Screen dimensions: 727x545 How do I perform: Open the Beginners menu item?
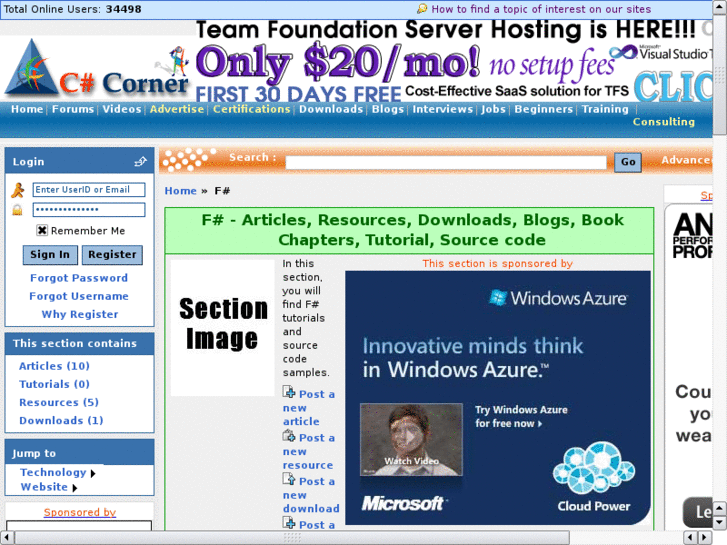point(544,109)
